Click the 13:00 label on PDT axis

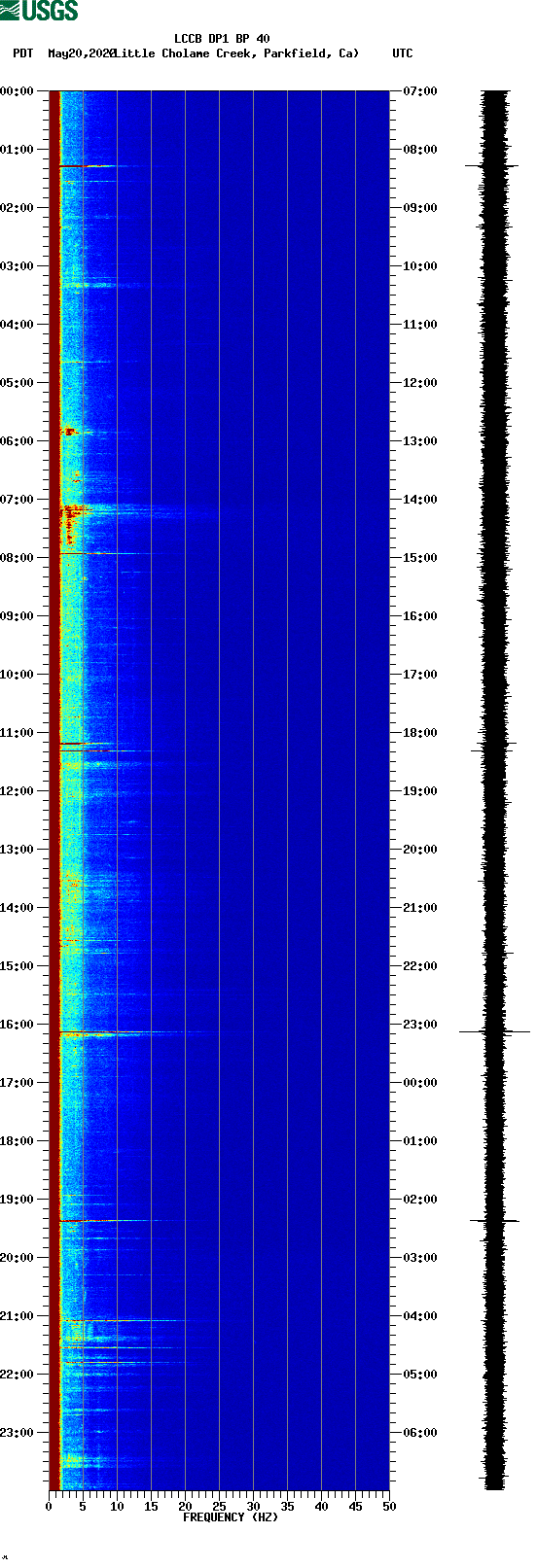pos(18,850)
